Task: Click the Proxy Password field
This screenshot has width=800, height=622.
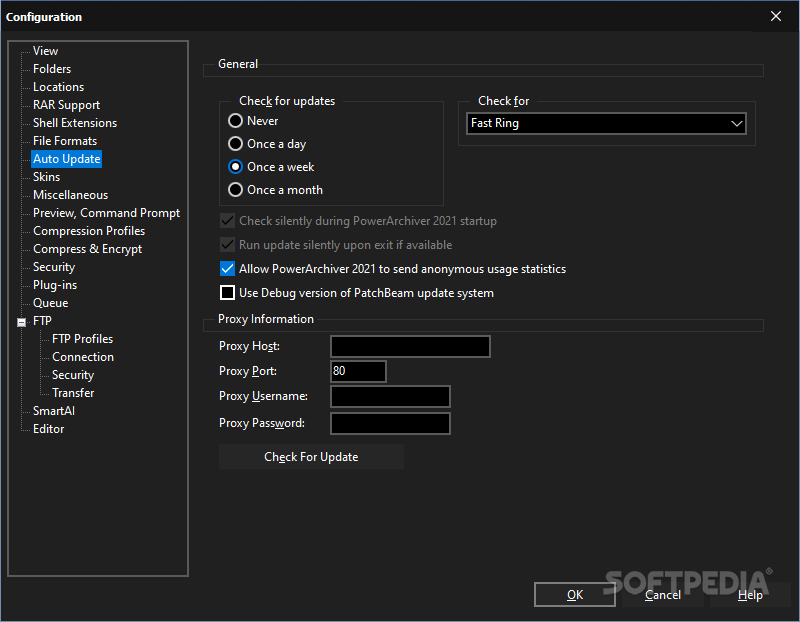Action: click(390, 424)
